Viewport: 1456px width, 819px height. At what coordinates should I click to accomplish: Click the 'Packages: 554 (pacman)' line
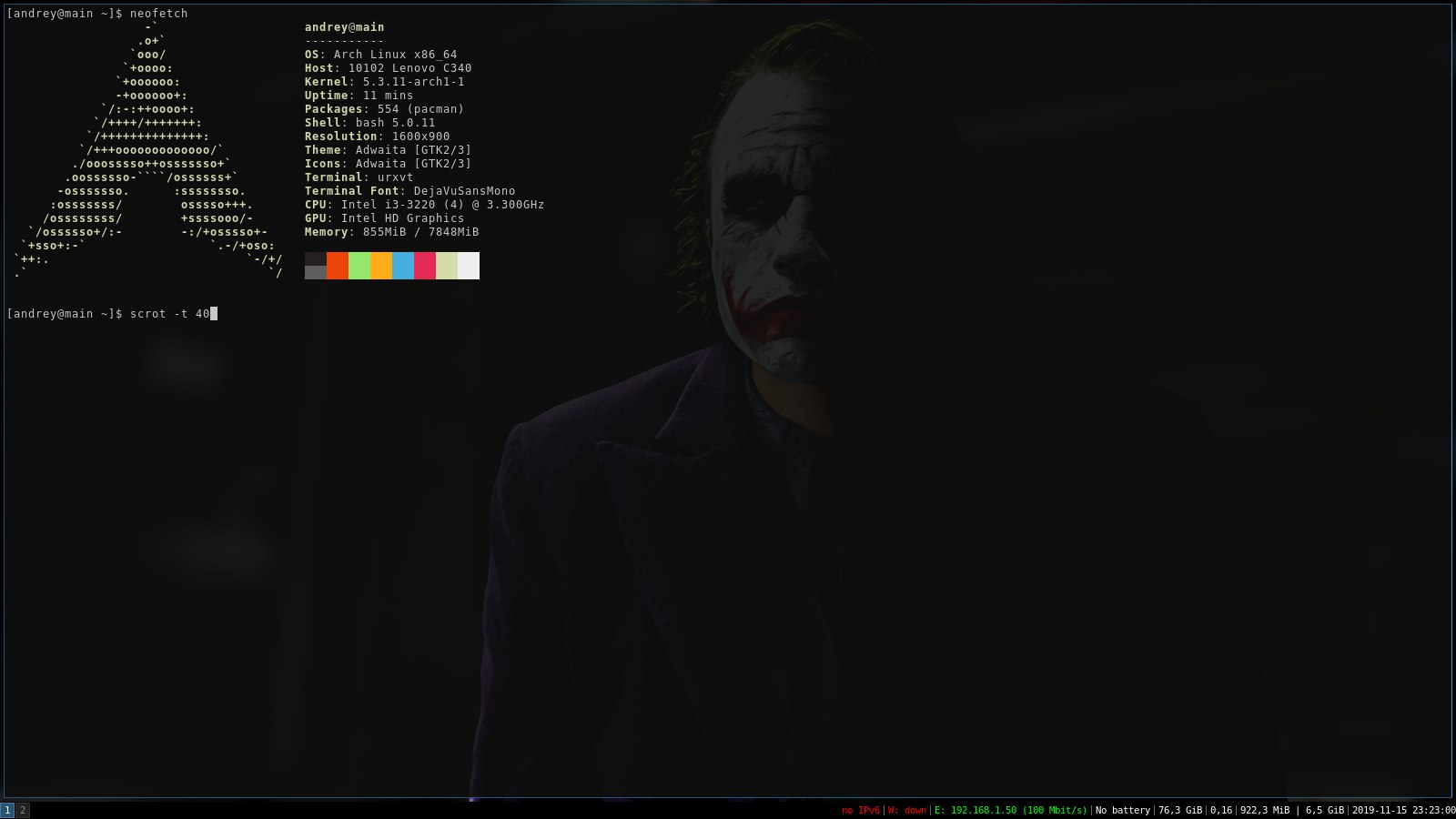tap(384, 109)
